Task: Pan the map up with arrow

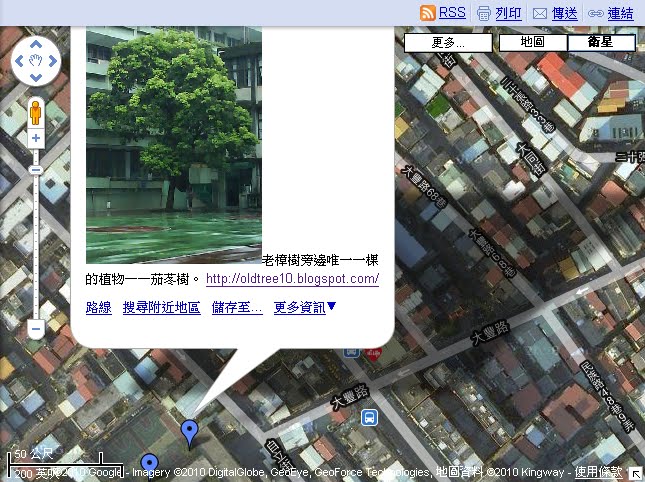Action: click(x=36, y=44)
